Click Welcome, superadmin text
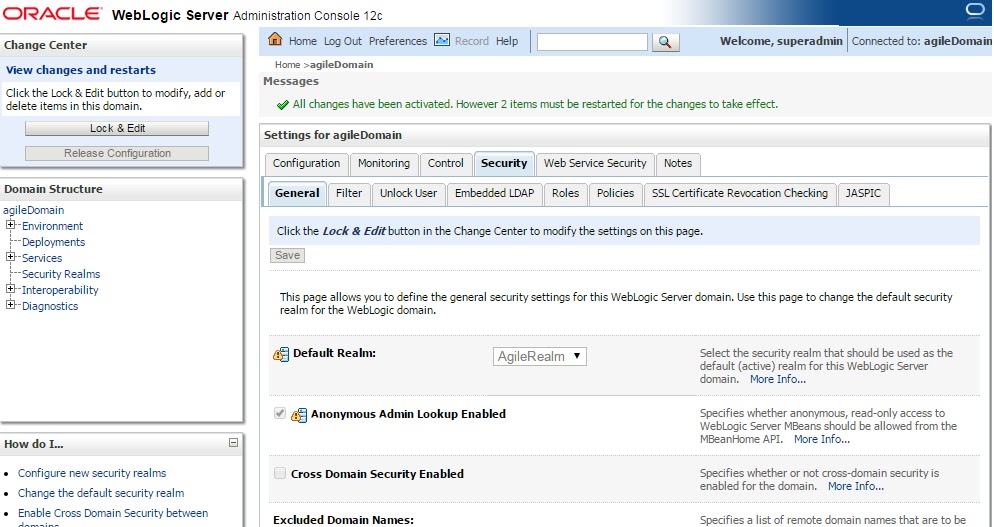This screenshot has height=527, width=994. [781, 41]
